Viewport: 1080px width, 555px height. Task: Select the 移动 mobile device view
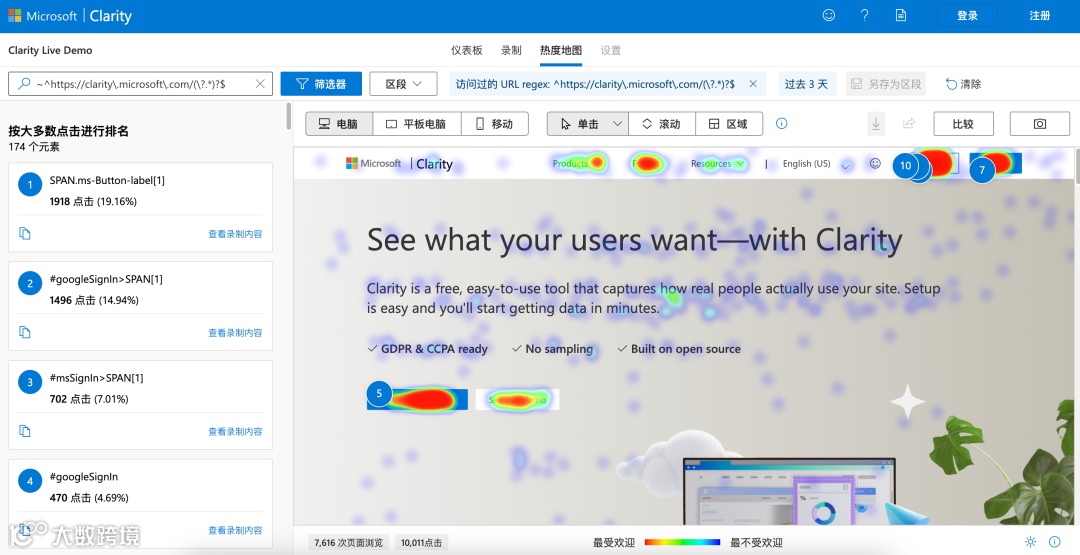[x=495, y=124]
